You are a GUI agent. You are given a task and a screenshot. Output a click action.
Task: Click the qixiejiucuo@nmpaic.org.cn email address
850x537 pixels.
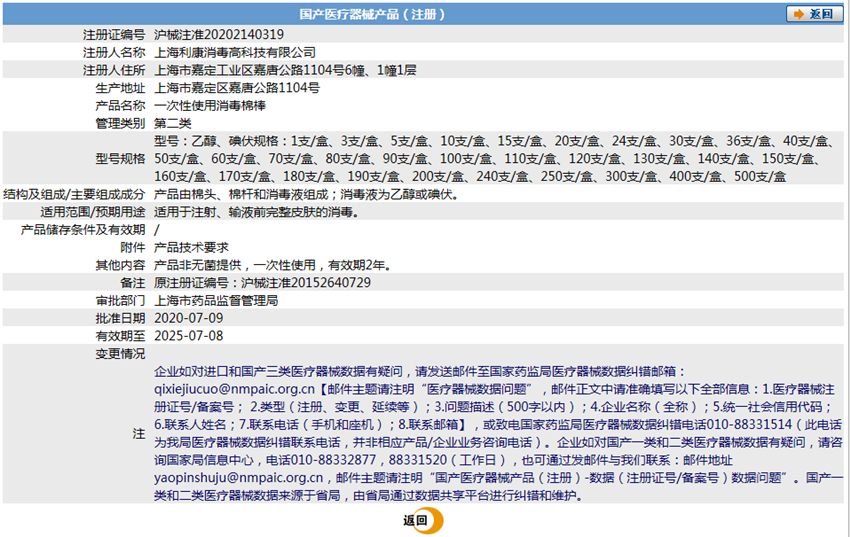pyautogui.click(x=234, y=389)
